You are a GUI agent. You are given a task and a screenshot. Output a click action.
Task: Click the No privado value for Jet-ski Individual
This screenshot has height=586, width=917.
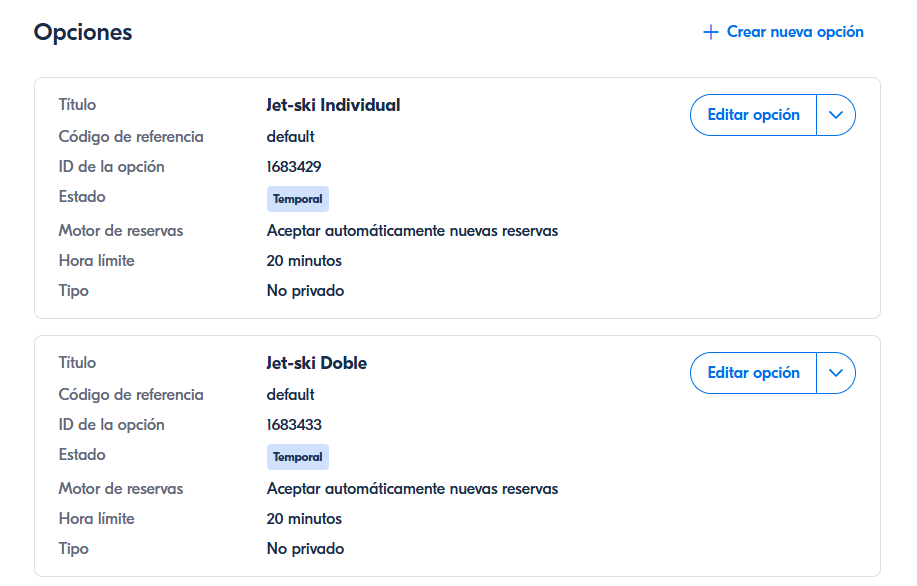click(x=305, y=291)
